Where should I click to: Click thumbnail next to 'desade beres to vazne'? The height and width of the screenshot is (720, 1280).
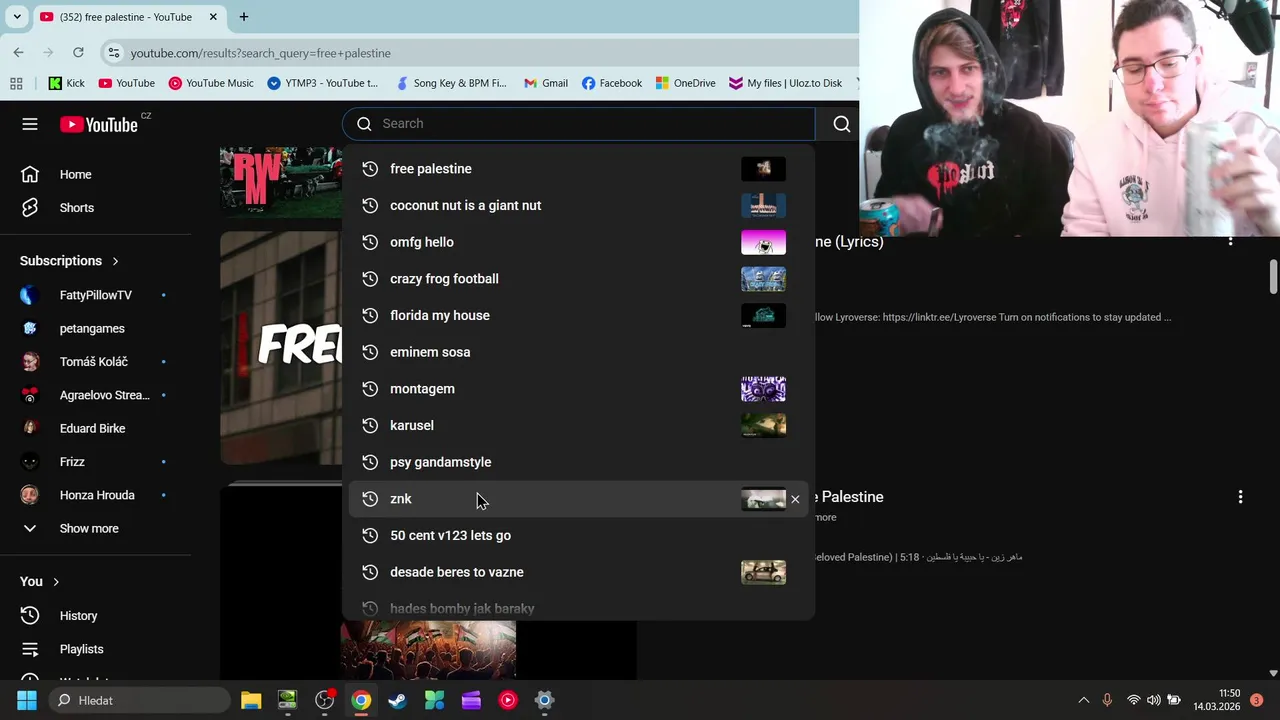point(763,572)
